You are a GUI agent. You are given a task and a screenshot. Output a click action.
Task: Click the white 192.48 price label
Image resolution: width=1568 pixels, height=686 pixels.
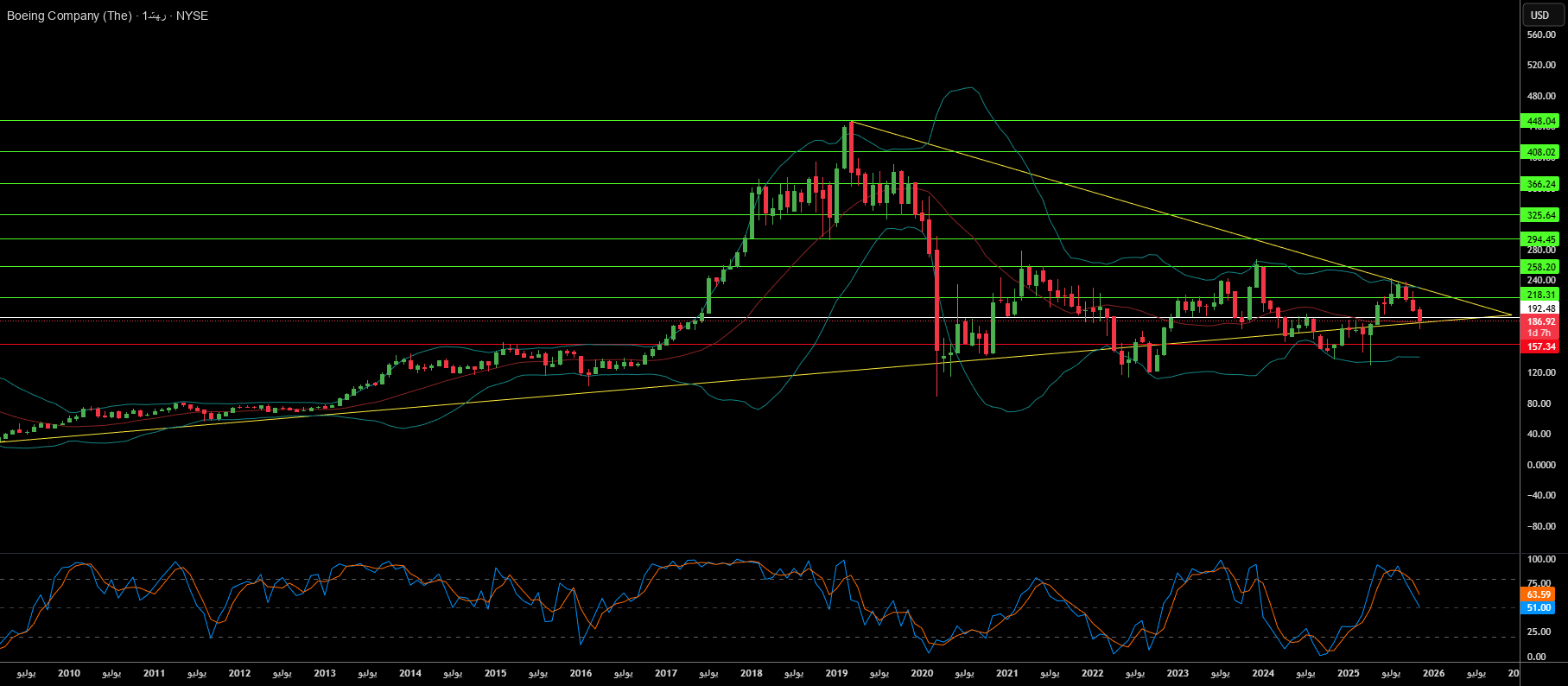coord(1541,308)
